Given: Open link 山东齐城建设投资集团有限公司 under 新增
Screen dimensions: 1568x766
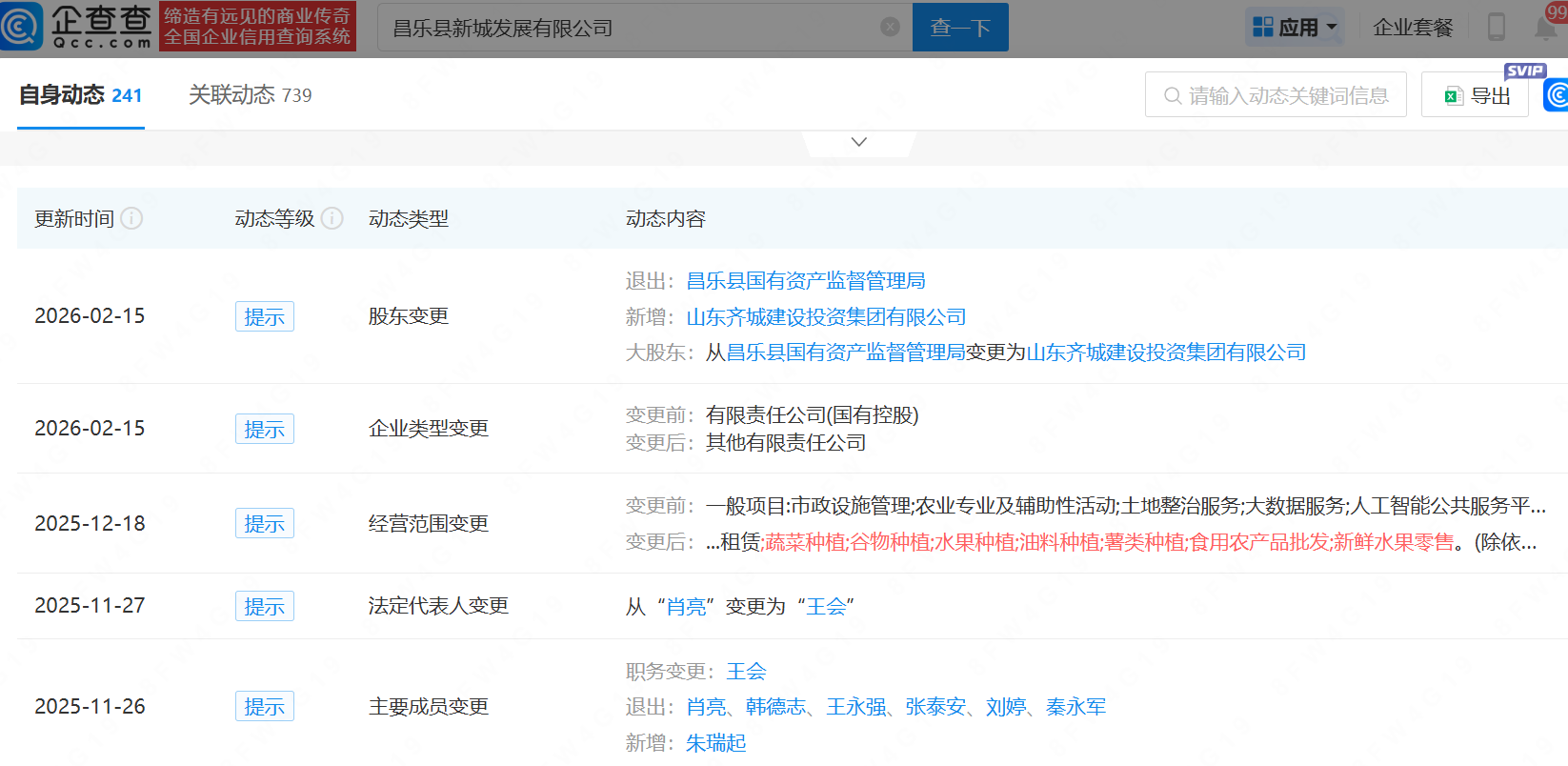Looking at the screenshot, I should 826,317.
